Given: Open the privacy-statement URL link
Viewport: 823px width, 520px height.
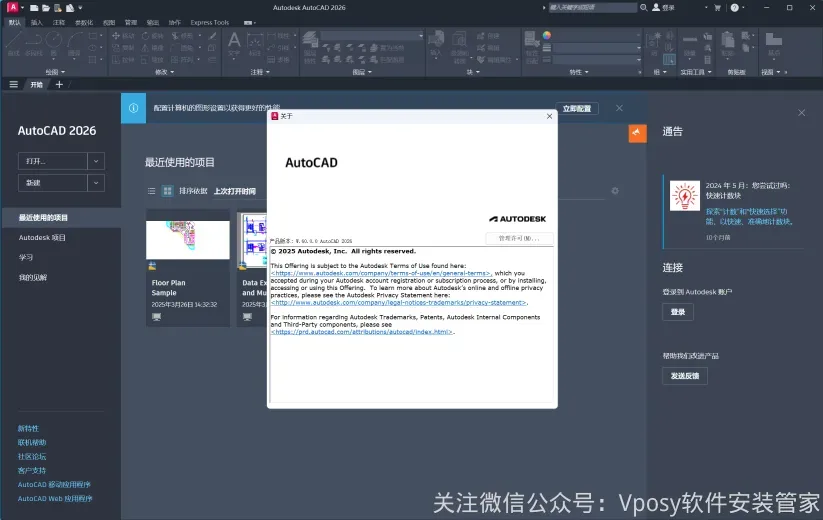Looking at the screenshot, I should pyautogui.click(x=398, y=303).
